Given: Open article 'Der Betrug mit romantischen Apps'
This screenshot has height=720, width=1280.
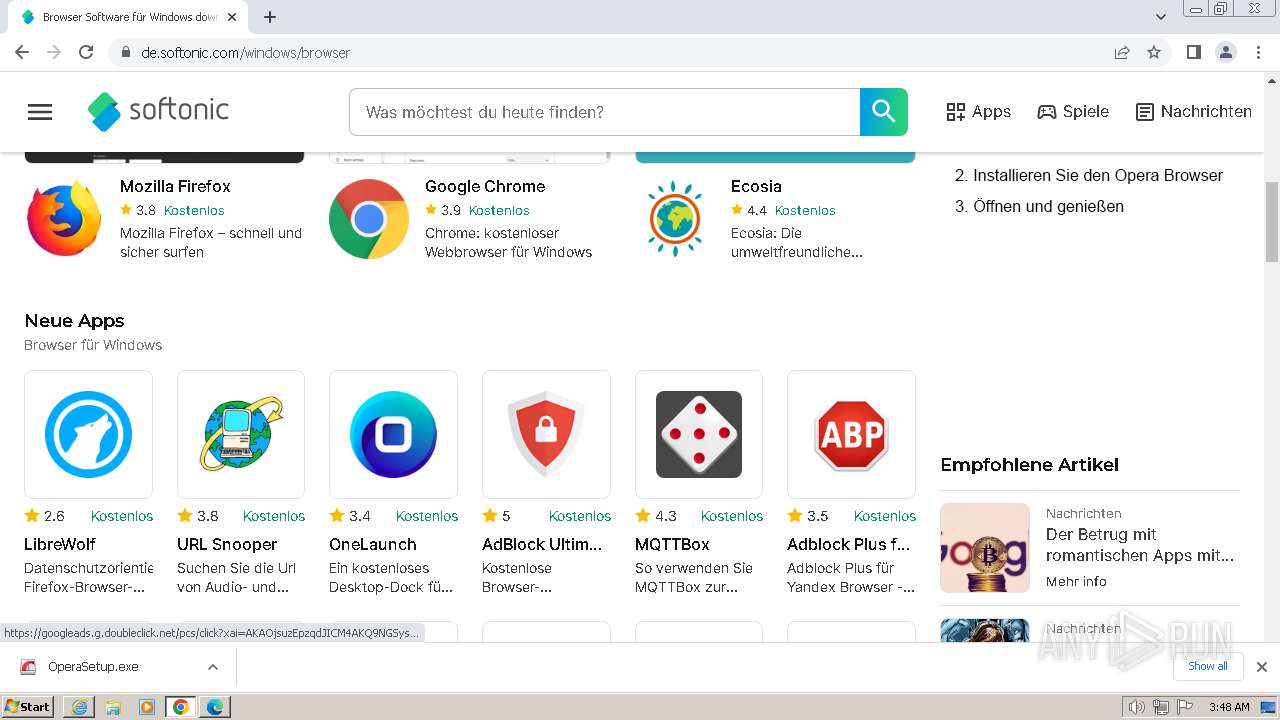Looking at the screenshot, I should tap(1140, 544).
